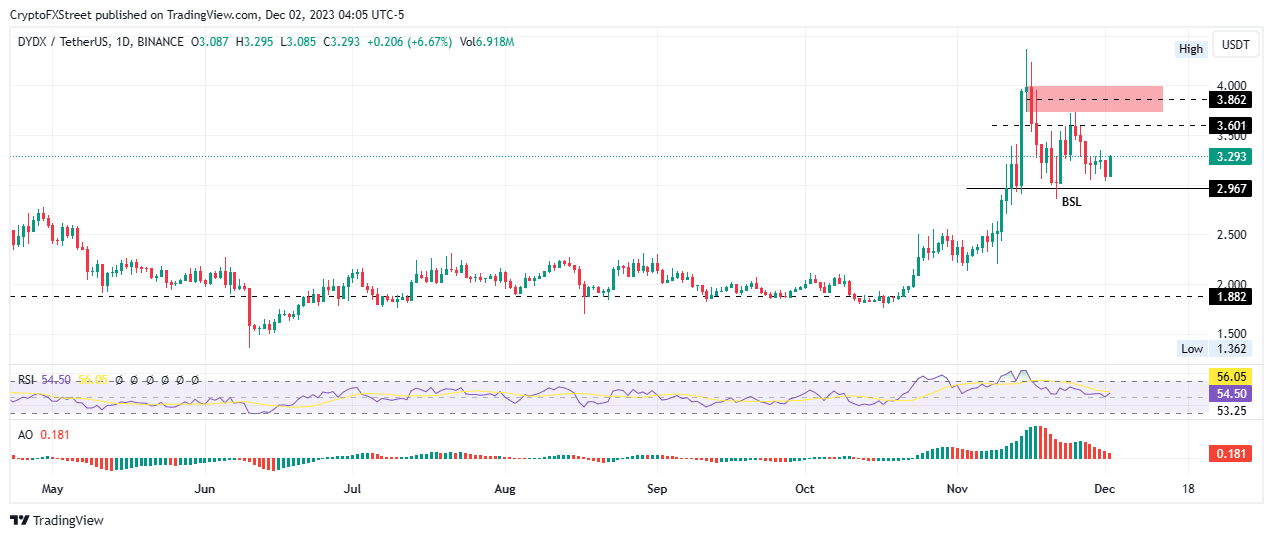The image size is (1273, 538).
Task: Click the TradingView logo icon
Action: tap(19, 520)
